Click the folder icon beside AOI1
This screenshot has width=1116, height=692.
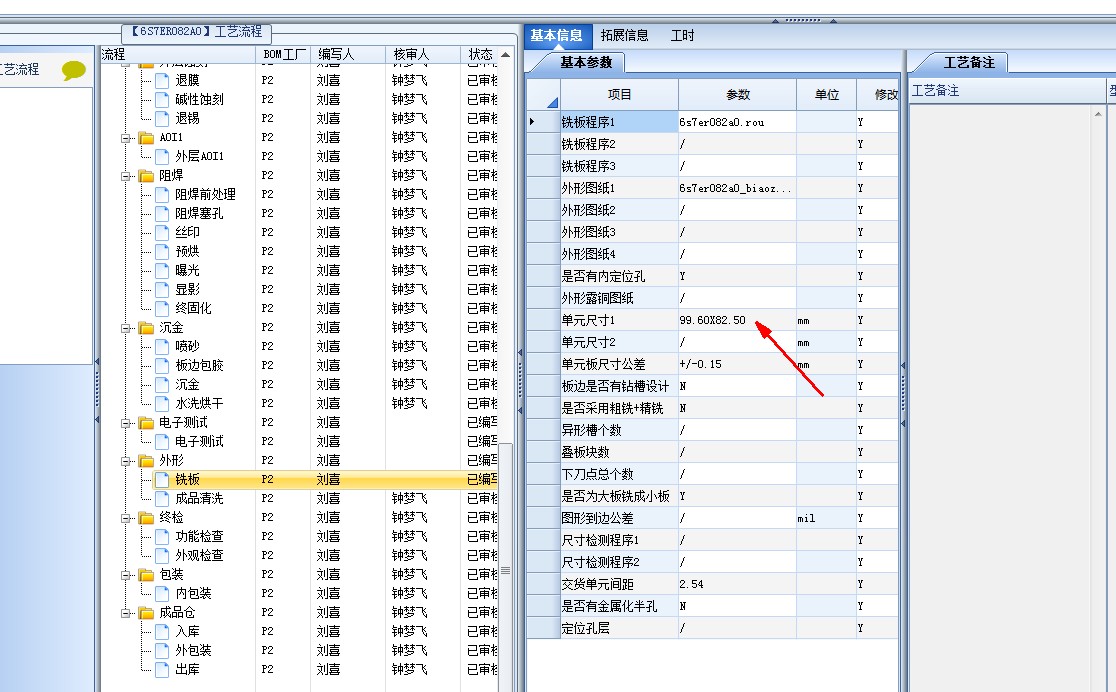146,137
